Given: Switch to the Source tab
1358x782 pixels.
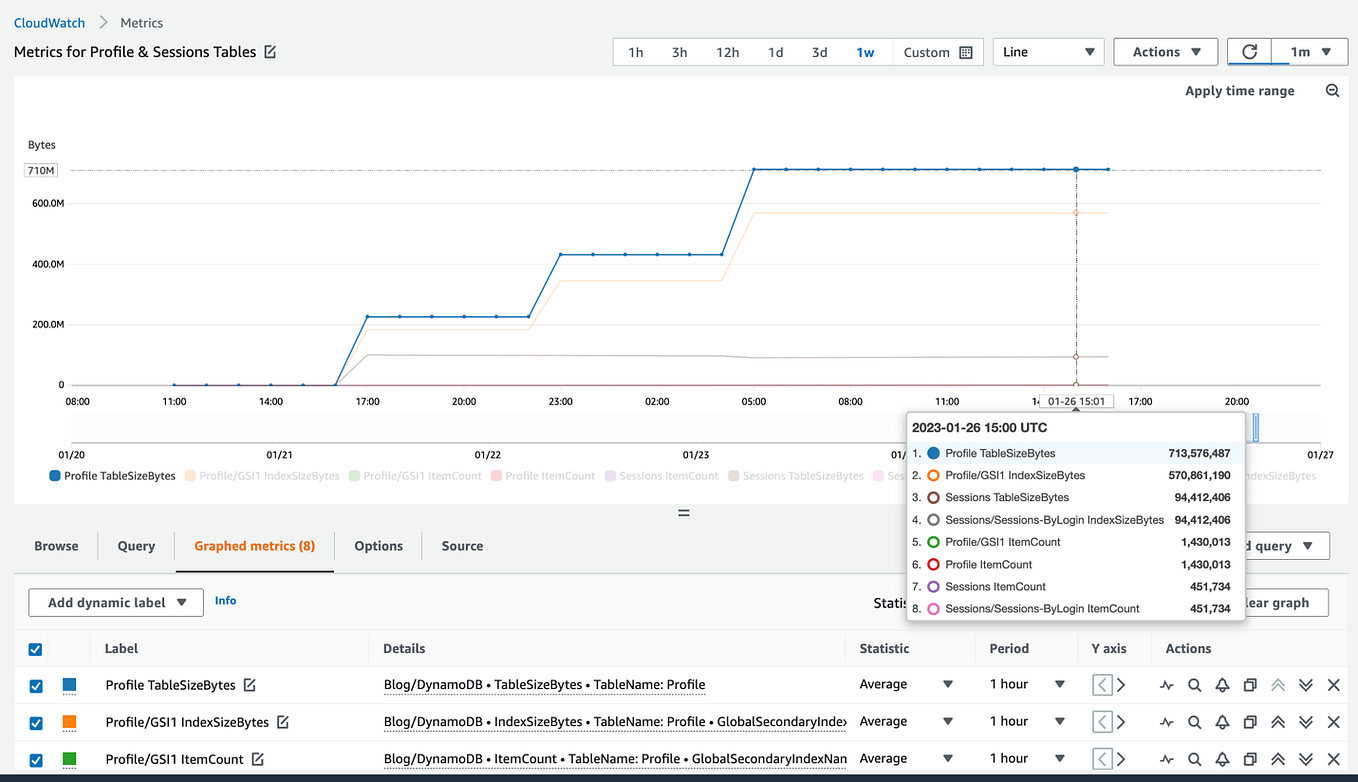Looking at the screenshot, I should (x=461, y=546).
